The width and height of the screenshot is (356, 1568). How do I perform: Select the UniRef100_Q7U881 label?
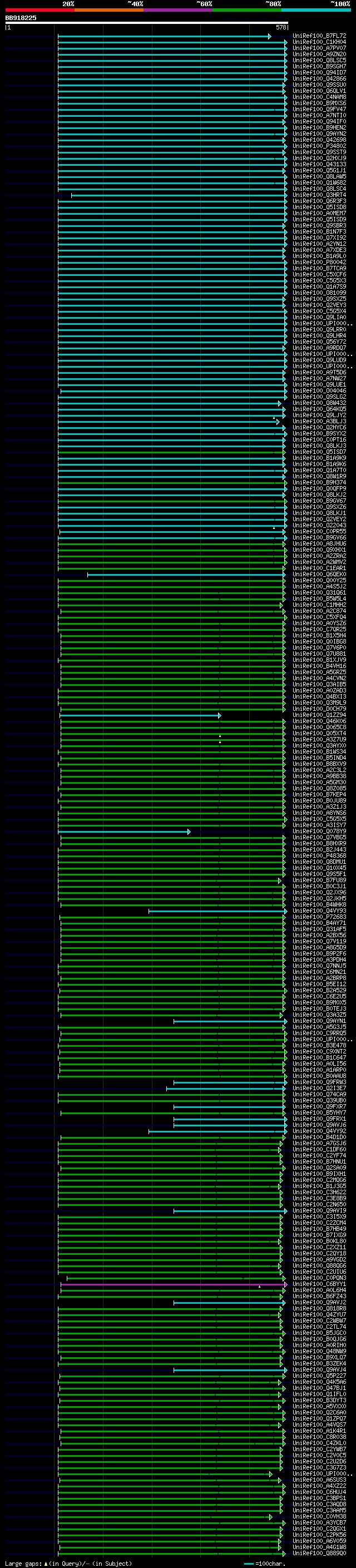pos(319,654)
